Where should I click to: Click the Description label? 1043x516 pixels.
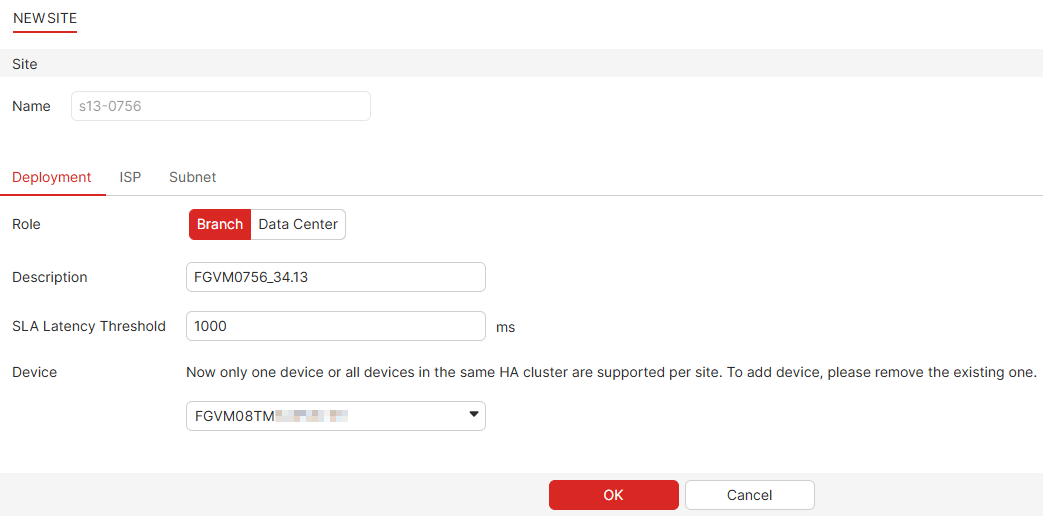point(50,277)
